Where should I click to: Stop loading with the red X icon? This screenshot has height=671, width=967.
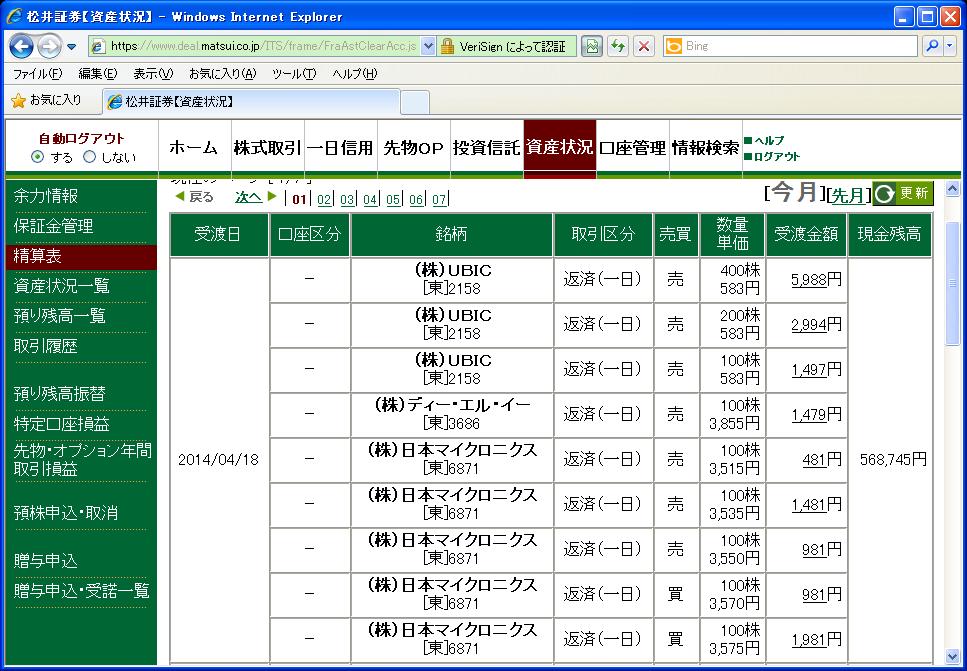(644, 46)
